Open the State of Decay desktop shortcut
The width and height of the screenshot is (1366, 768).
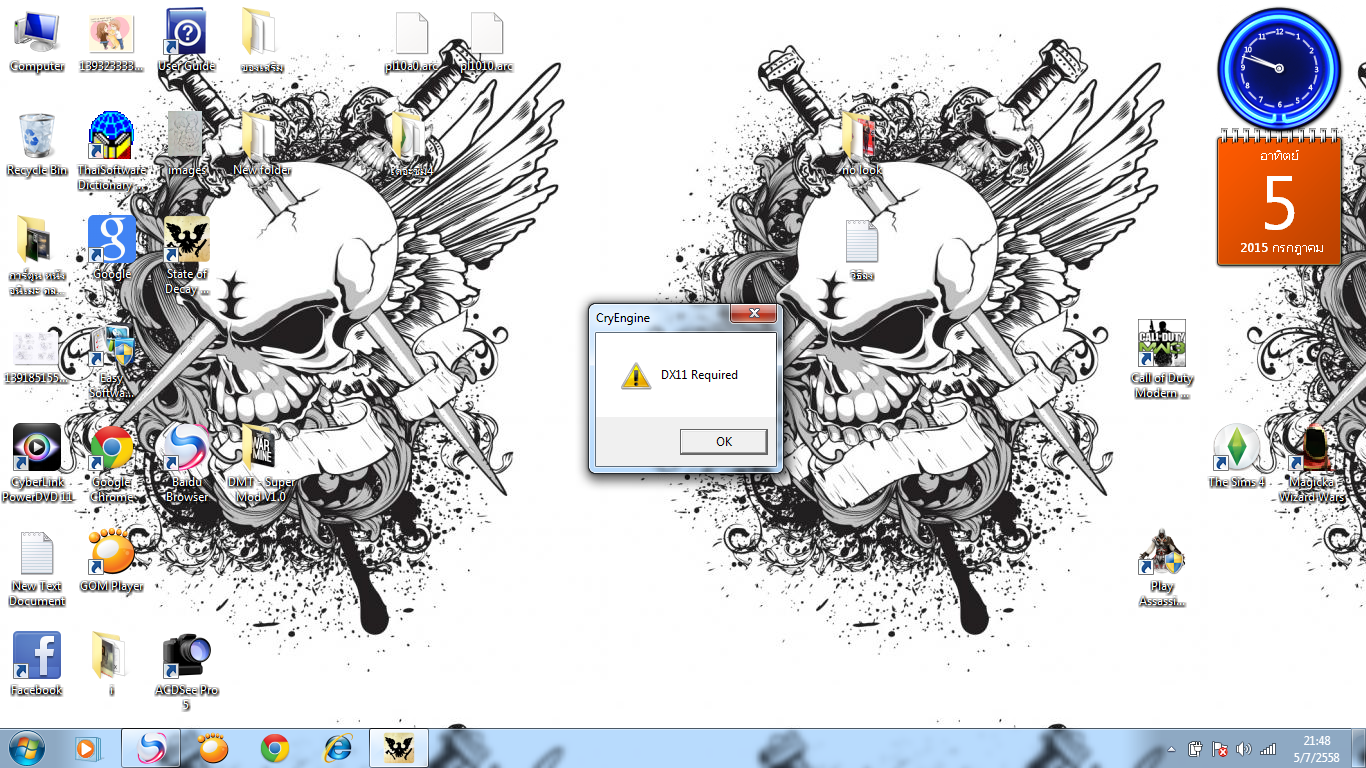187,240
